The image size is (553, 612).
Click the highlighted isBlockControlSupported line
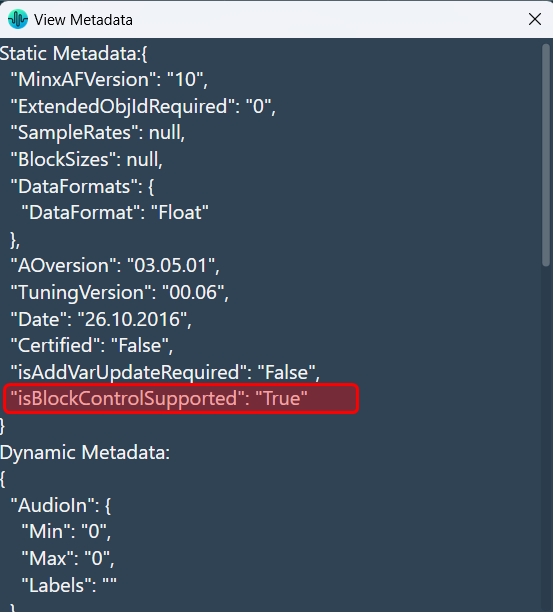point(181,399)
